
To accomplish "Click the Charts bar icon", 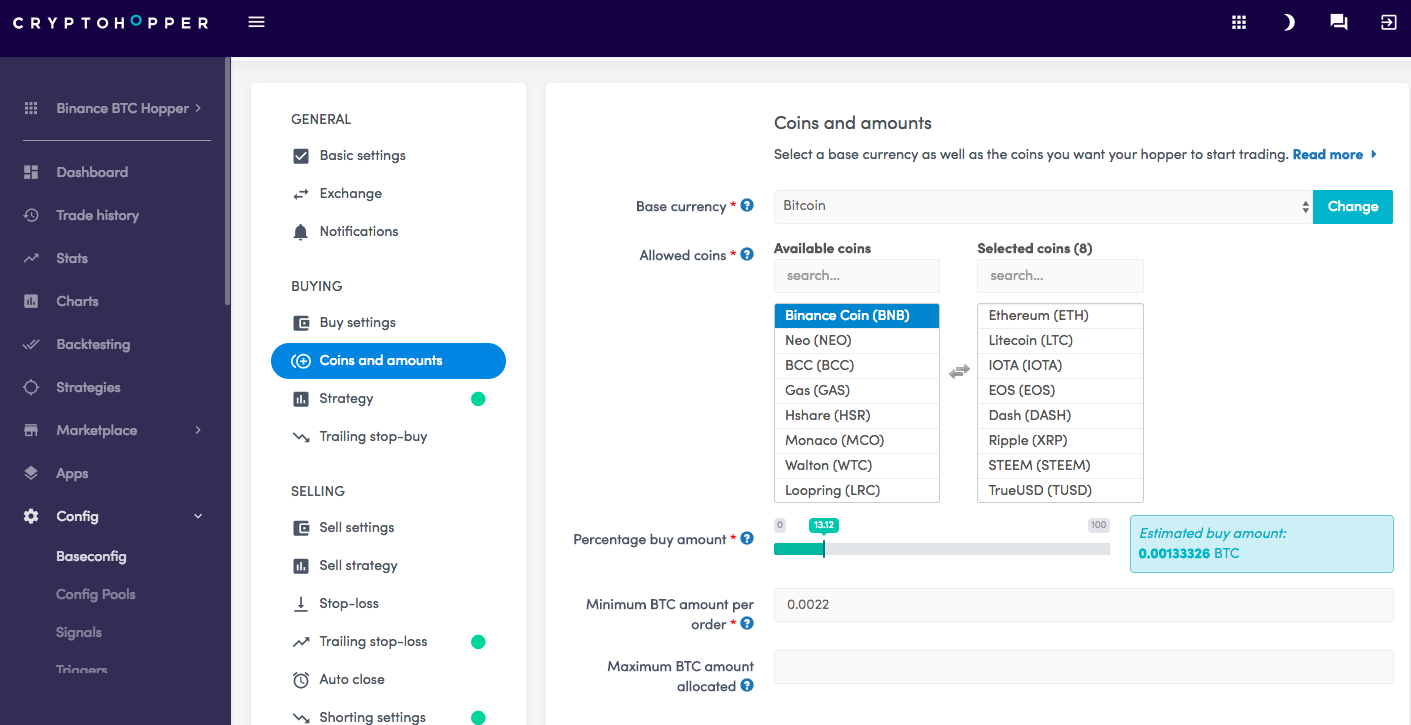I will 31,301.
